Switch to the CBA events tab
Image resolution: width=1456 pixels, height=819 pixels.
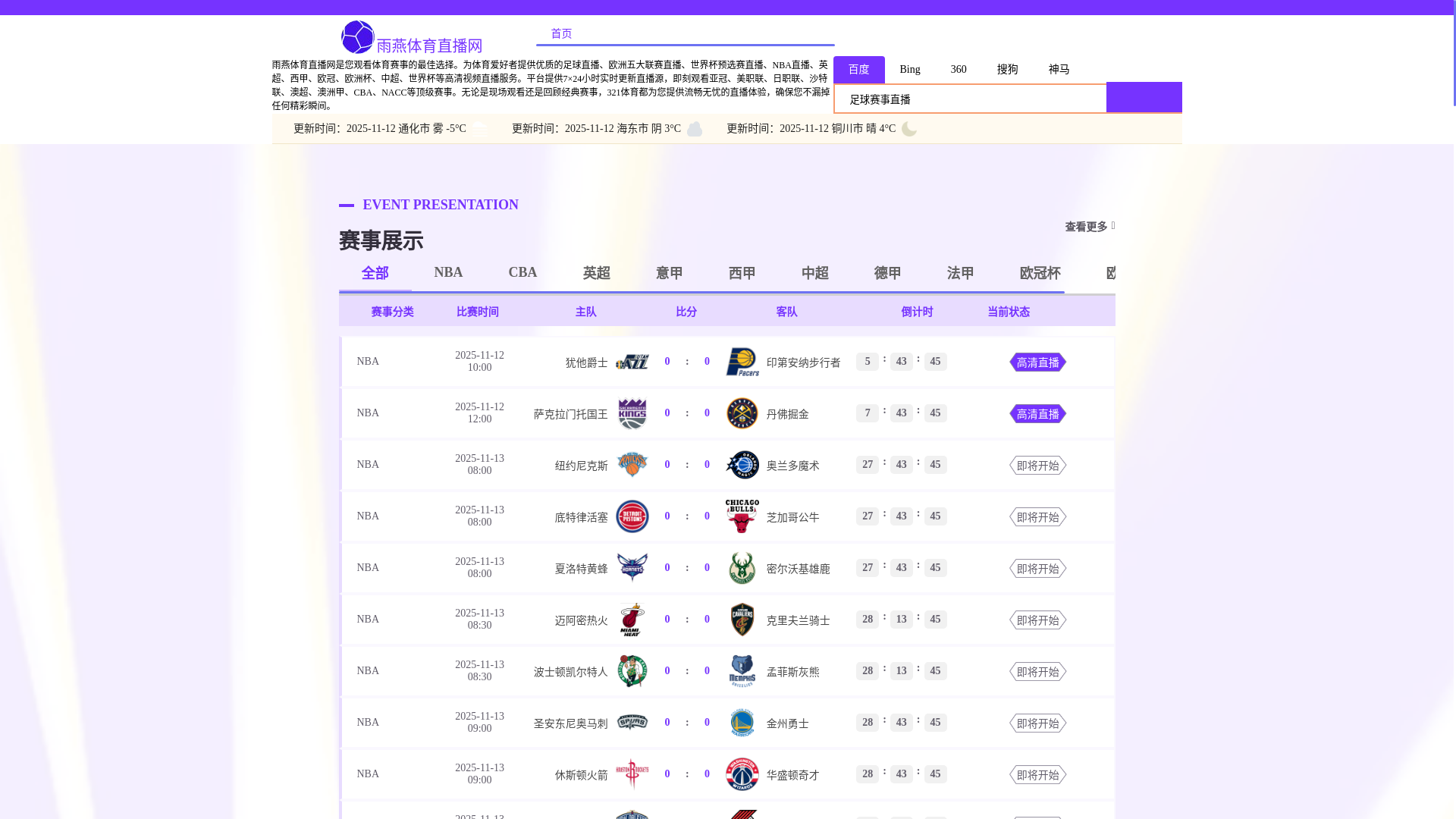coord(522,273)
